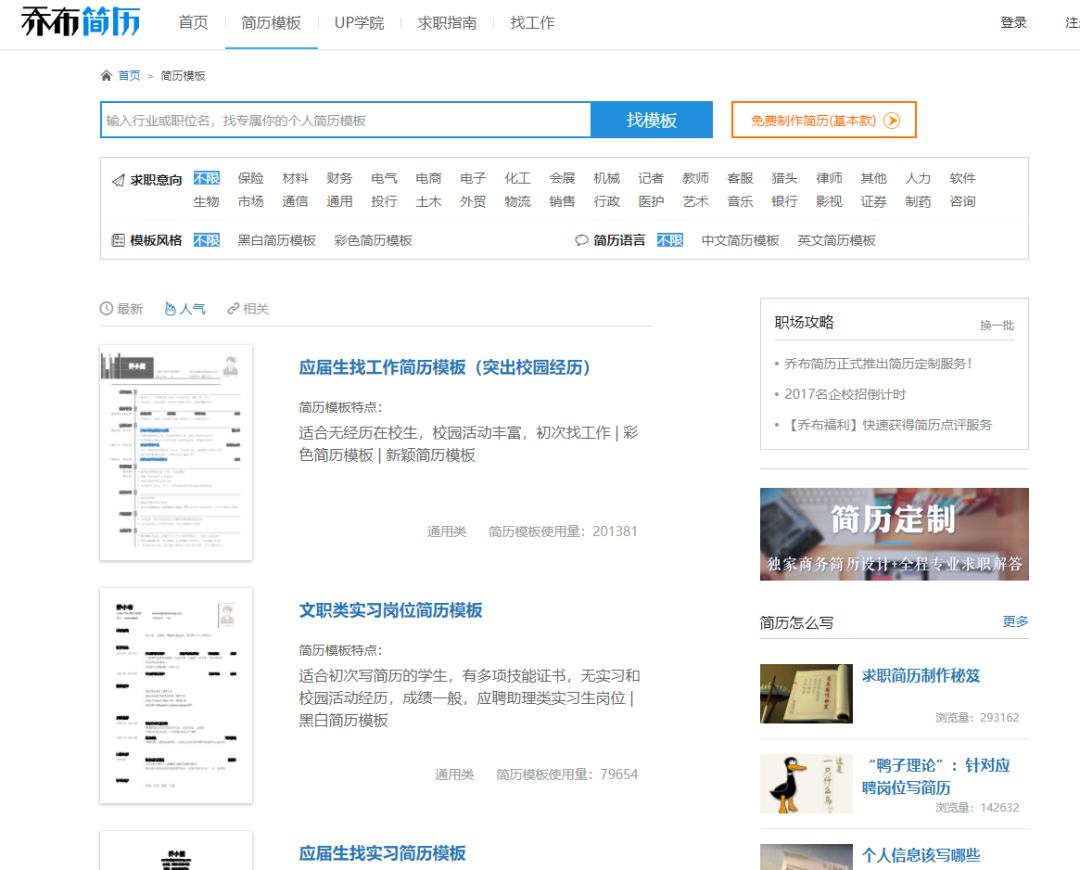This screenshot has height=870, width=1080.
Task: Go to UP学院 in the top menu
Action: (x=360, y=23)
